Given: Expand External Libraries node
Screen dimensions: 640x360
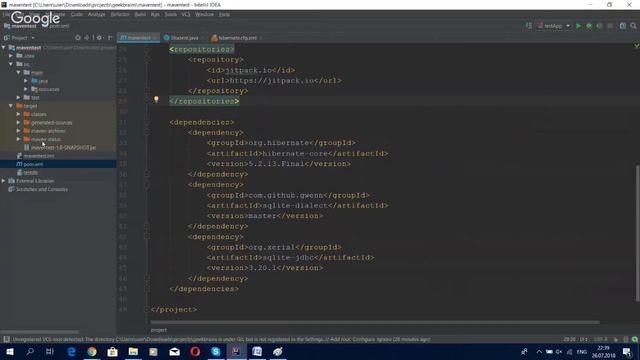Looking at the screenshot, I should [4, 180].
